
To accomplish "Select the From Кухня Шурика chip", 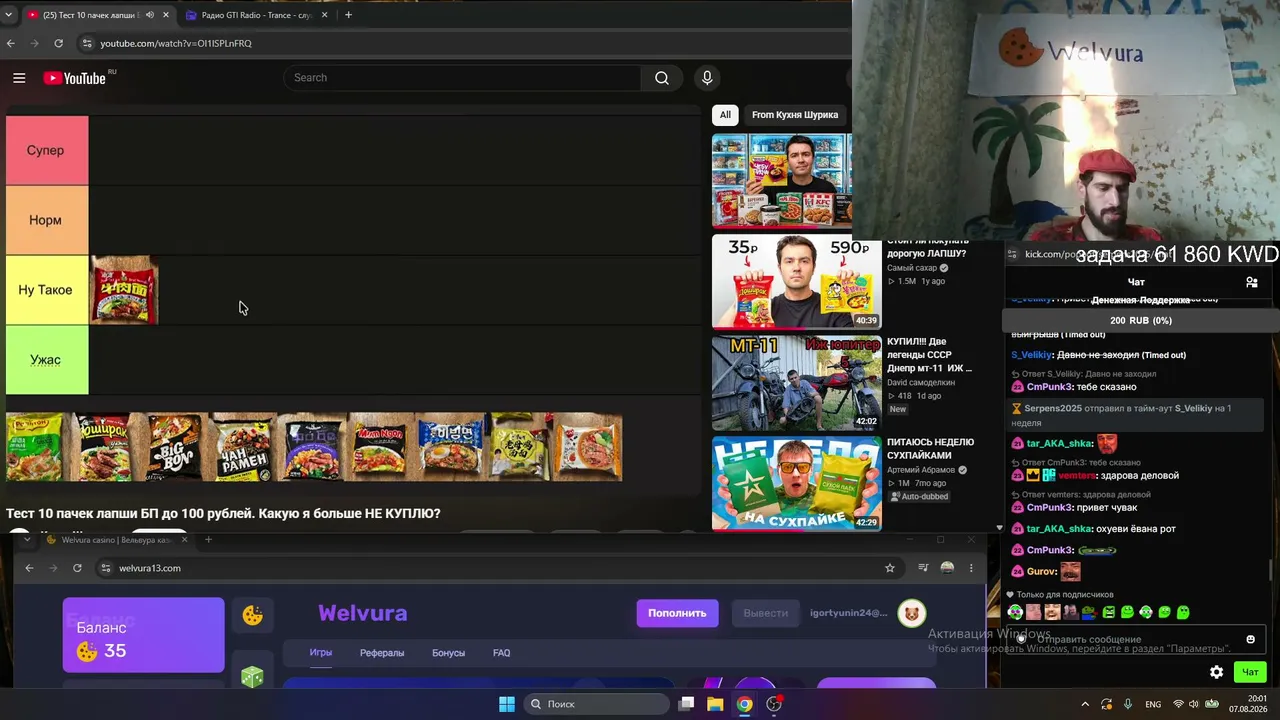I will coord(795,115).
